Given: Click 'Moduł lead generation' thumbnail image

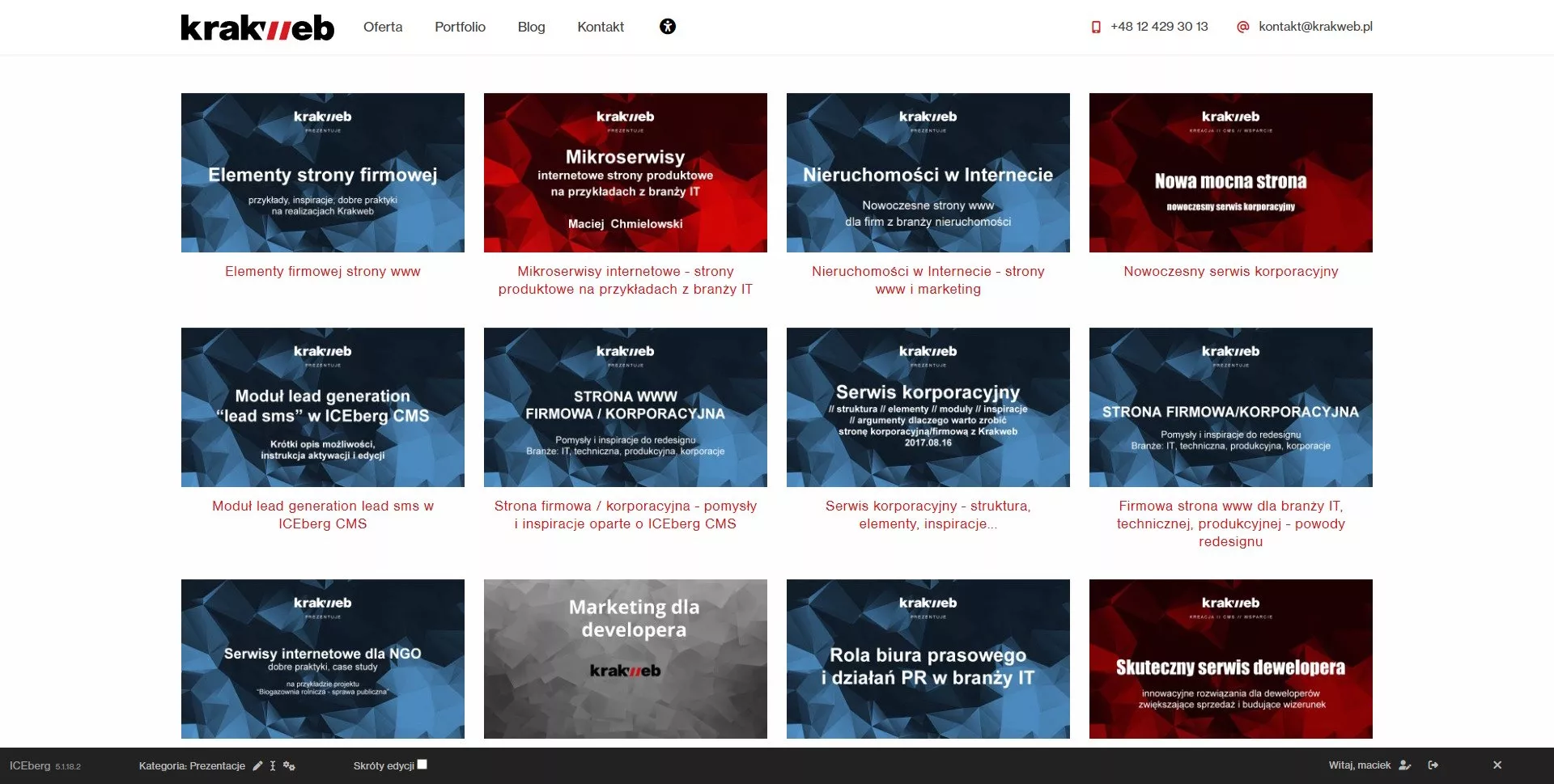Looking at the screenshot, I should point(323,407).
